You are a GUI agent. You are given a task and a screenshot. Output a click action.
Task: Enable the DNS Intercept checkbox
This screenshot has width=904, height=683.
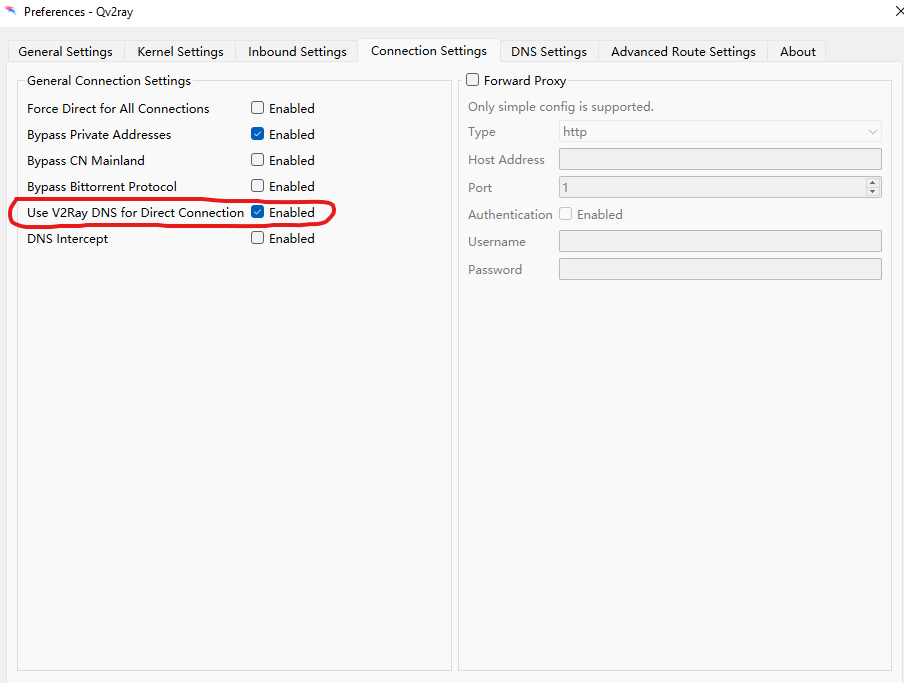click(258, 238)
